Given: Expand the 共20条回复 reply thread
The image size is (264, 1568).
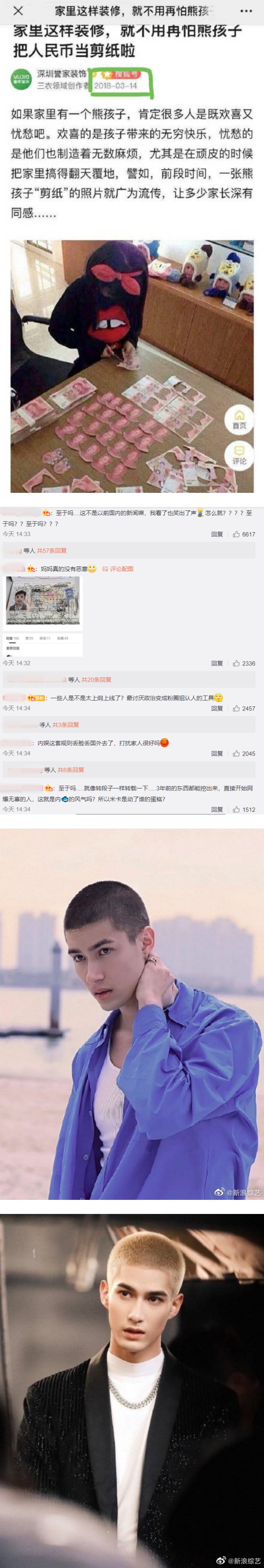Looking at the screenshot, I should click(97, 679).
